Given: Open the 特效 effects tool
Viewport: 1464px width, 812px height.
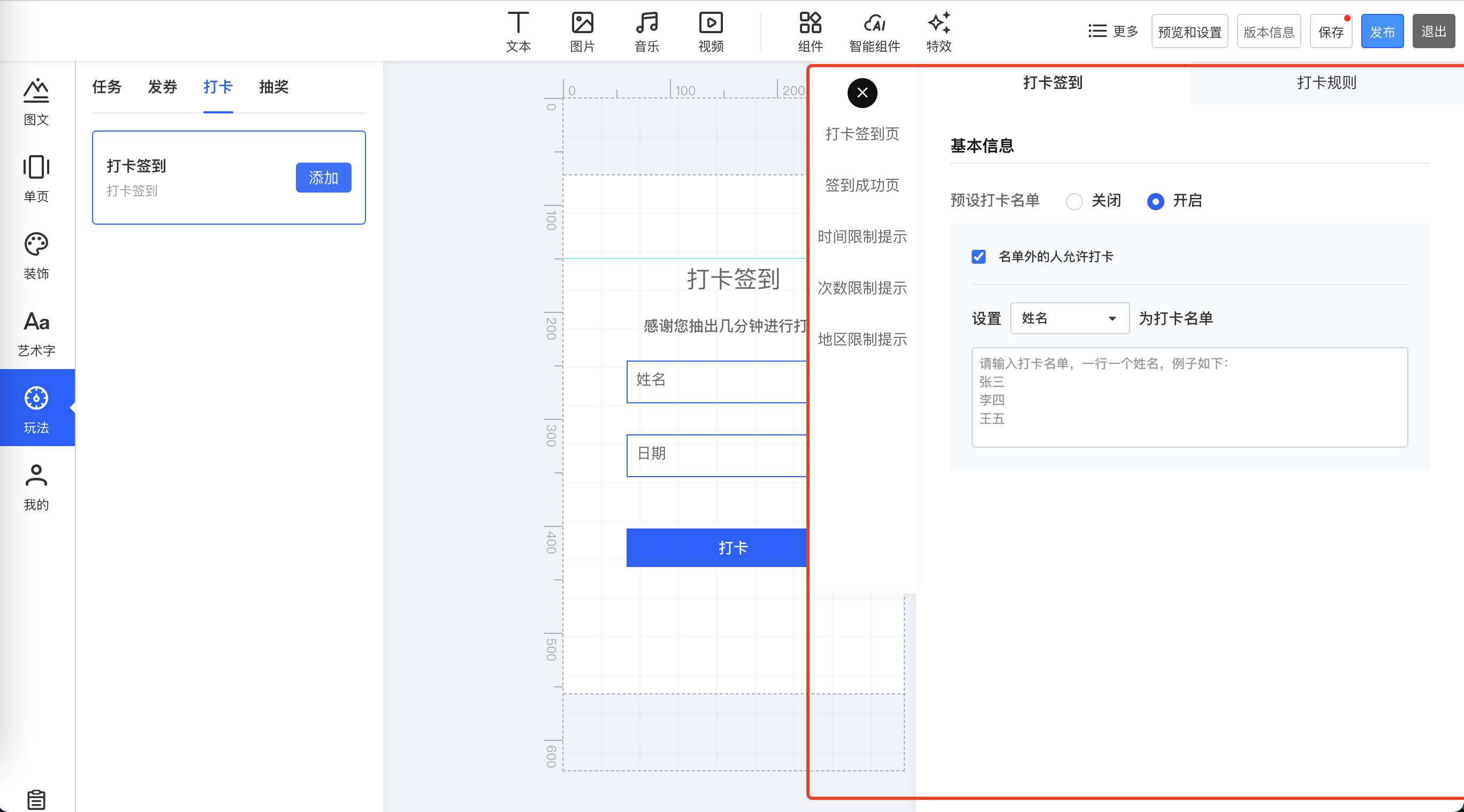Looking at the screenshot, I should point(939,32).
